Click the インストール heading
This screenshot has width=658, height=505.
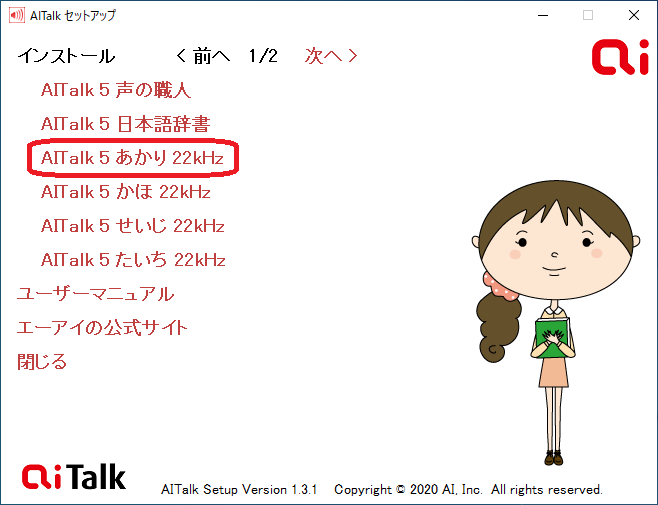(x=66, y=56)
